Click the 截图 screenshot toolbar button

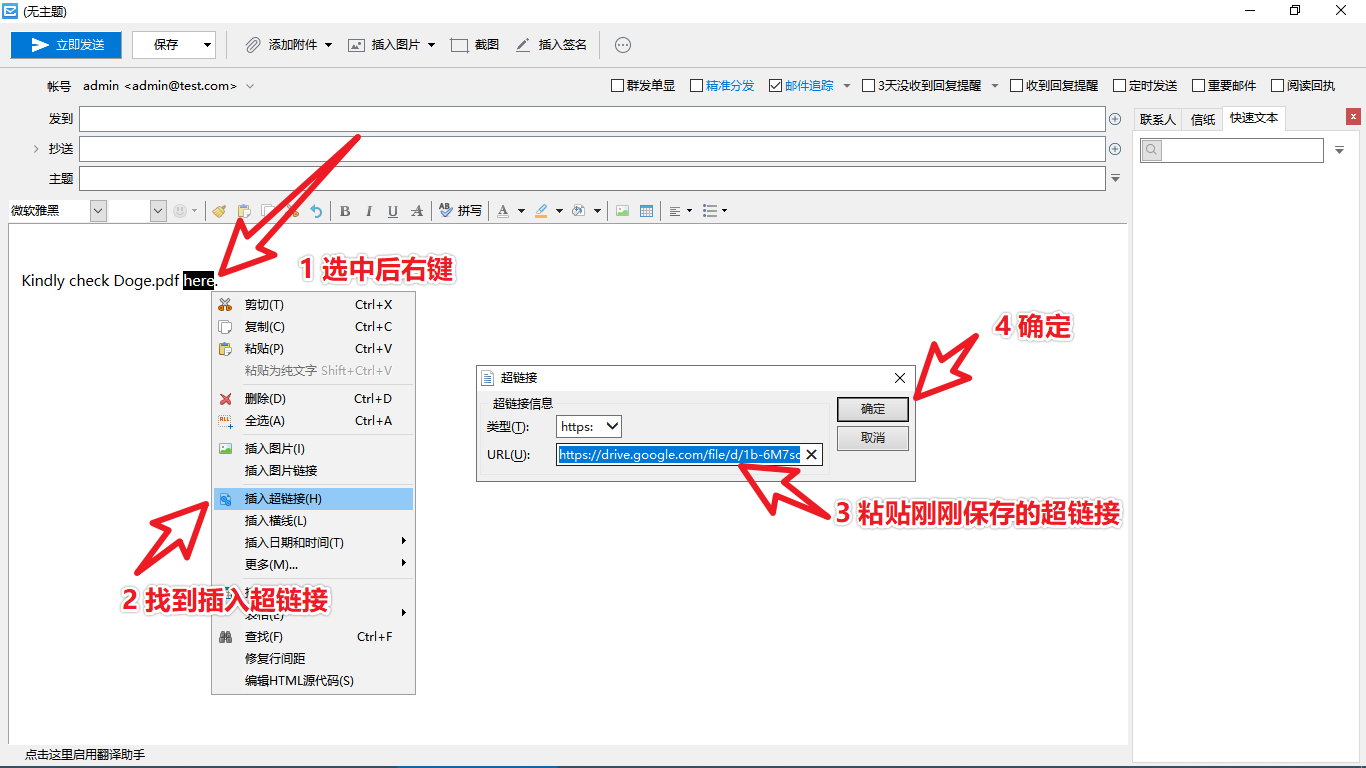pos(475,45)
